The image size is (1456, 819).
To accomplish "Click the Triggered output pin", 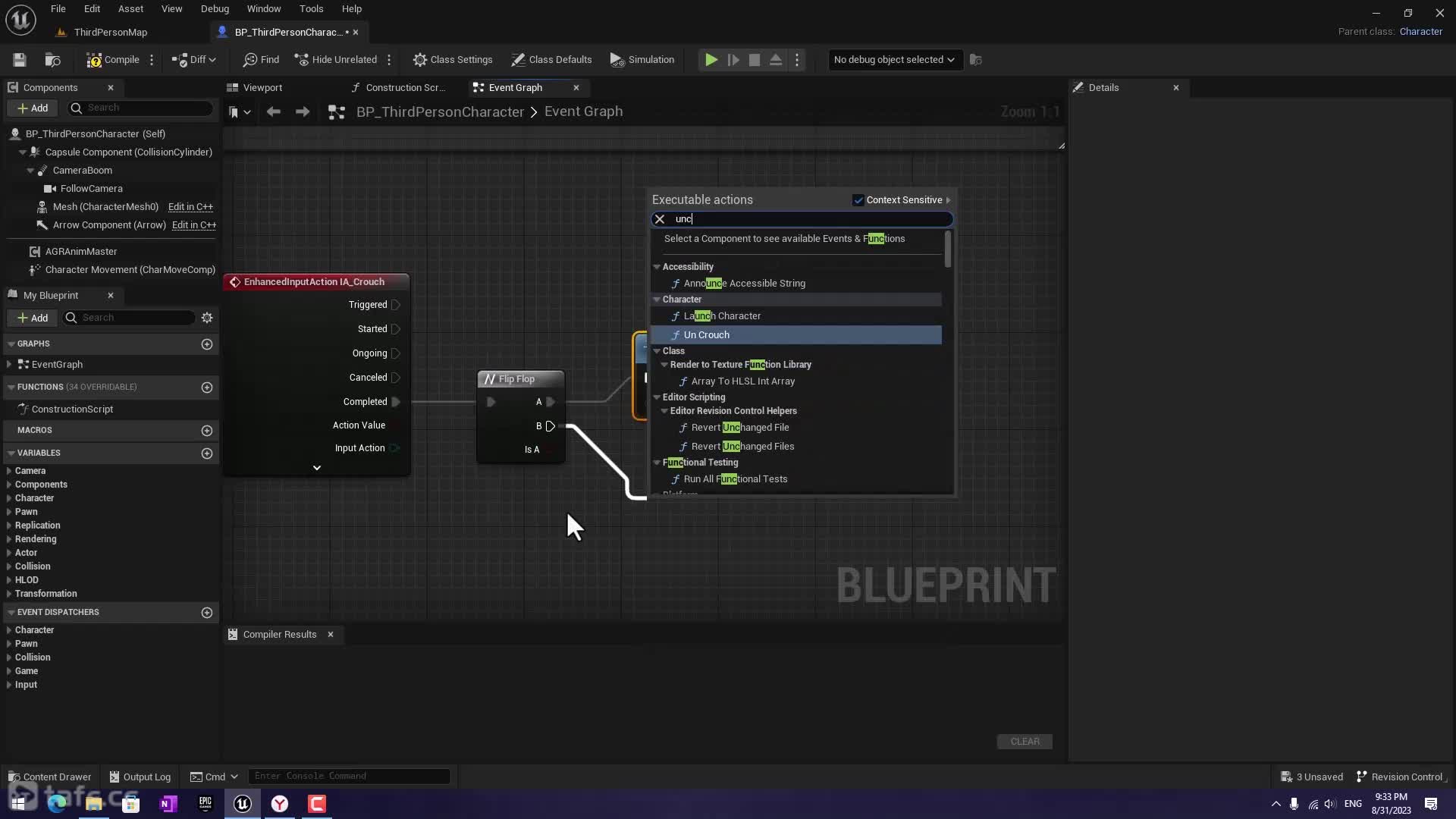I will coord(396,305).
